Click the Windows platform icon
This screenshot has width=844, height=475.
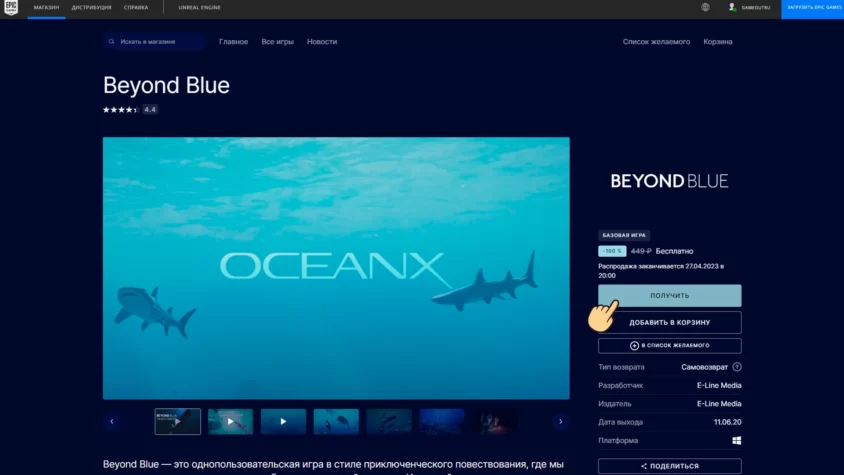tap(736, 441)
